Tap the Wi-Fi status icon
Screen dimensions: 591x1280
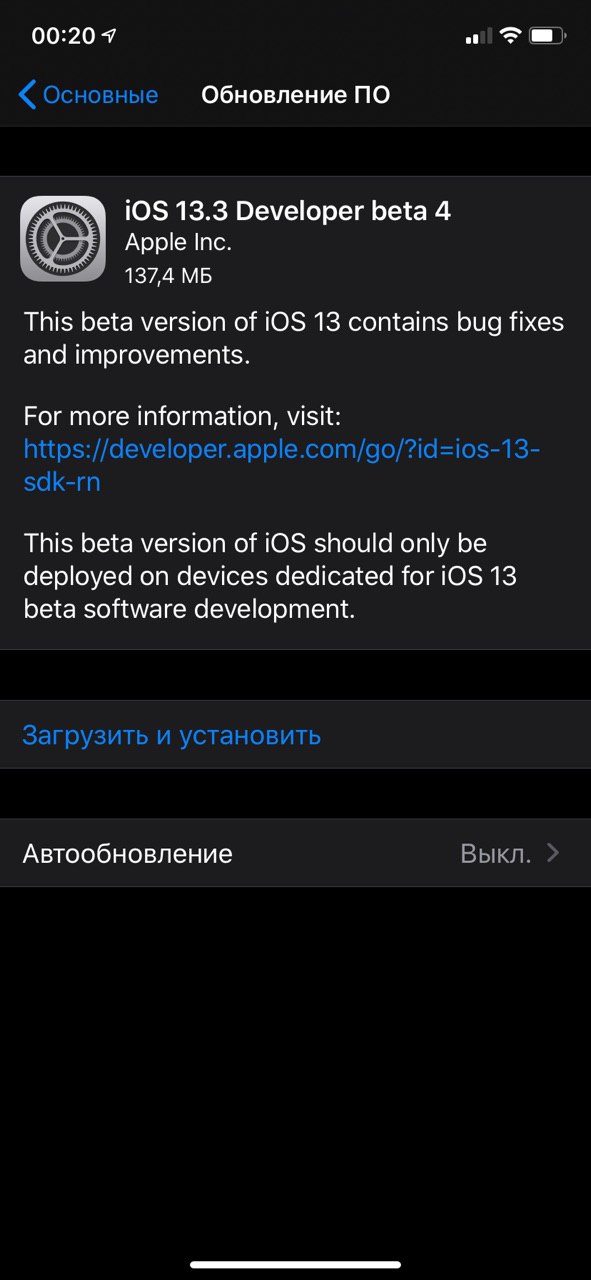point(510,36)
